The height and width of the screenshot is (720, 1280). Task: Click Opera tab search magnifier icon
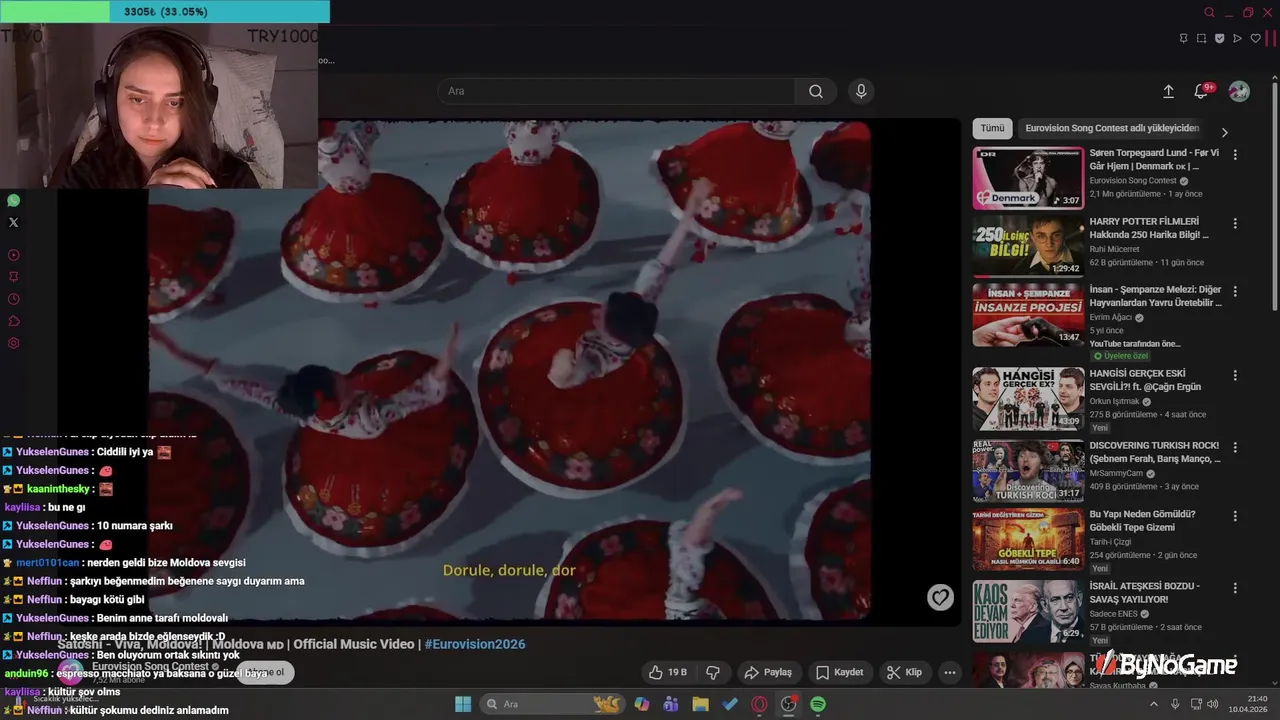(x=1209, y=13)
